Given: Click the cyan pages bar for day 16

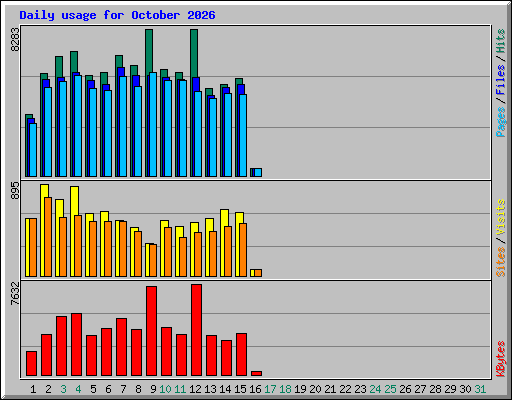Looking at the screenshot, I should (x=258, y=172).
